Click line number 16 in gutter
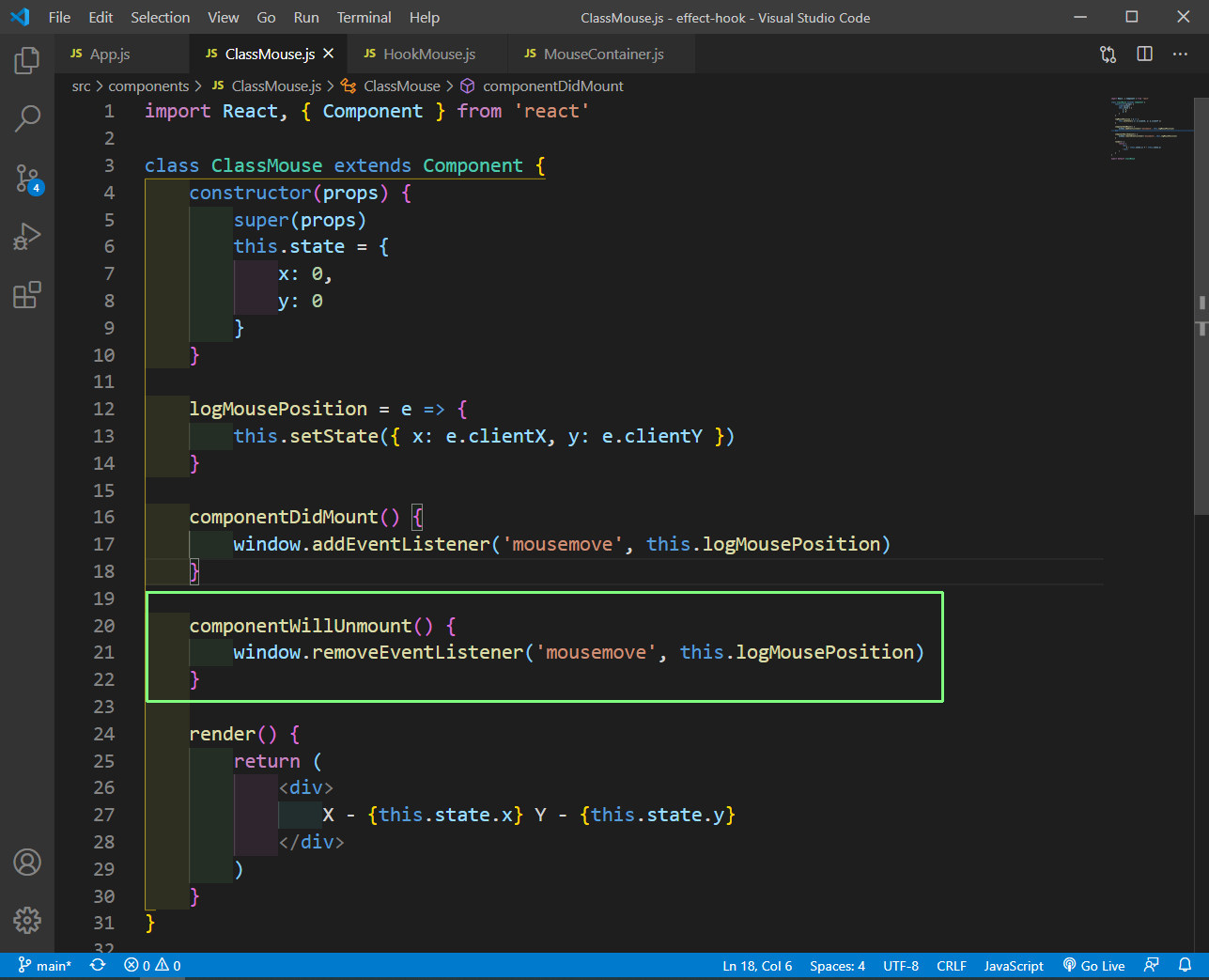The image size is (1209, 980). 103,517
